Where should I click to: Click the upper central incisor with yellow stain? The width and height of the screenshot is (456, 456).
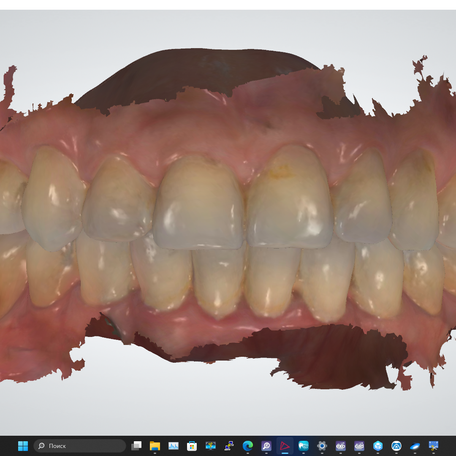click(289, 197)
